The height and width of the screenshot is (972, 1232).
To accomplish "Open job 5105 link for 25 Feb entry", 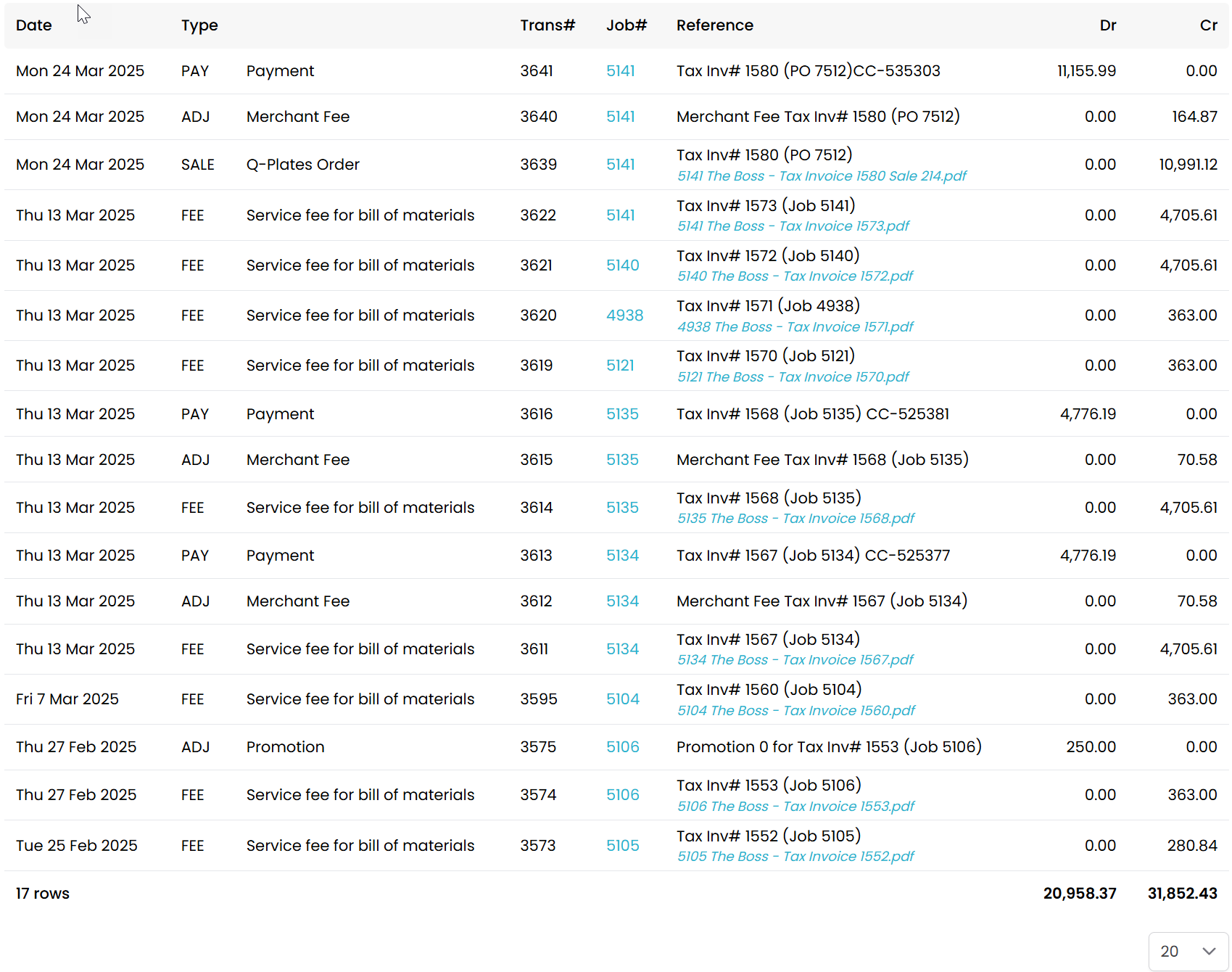I will coord(622,846).
